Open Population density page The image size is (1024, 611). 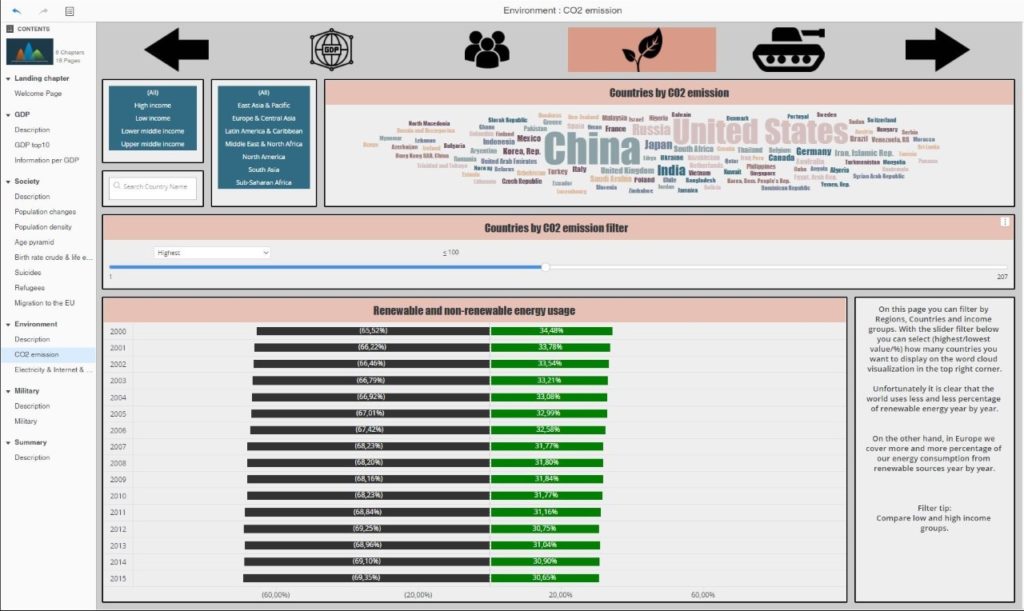point(43,227)
